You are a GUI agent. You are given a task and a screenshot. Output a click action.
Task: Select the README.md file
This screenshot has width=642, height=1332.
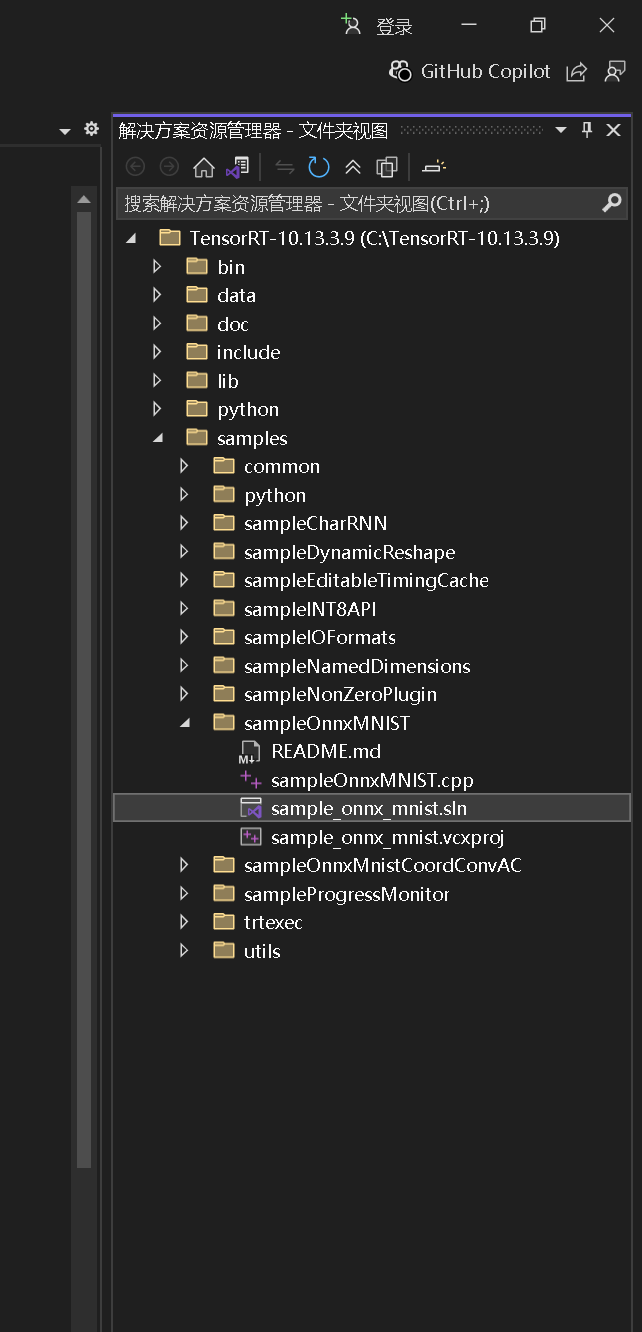(326, 751)
